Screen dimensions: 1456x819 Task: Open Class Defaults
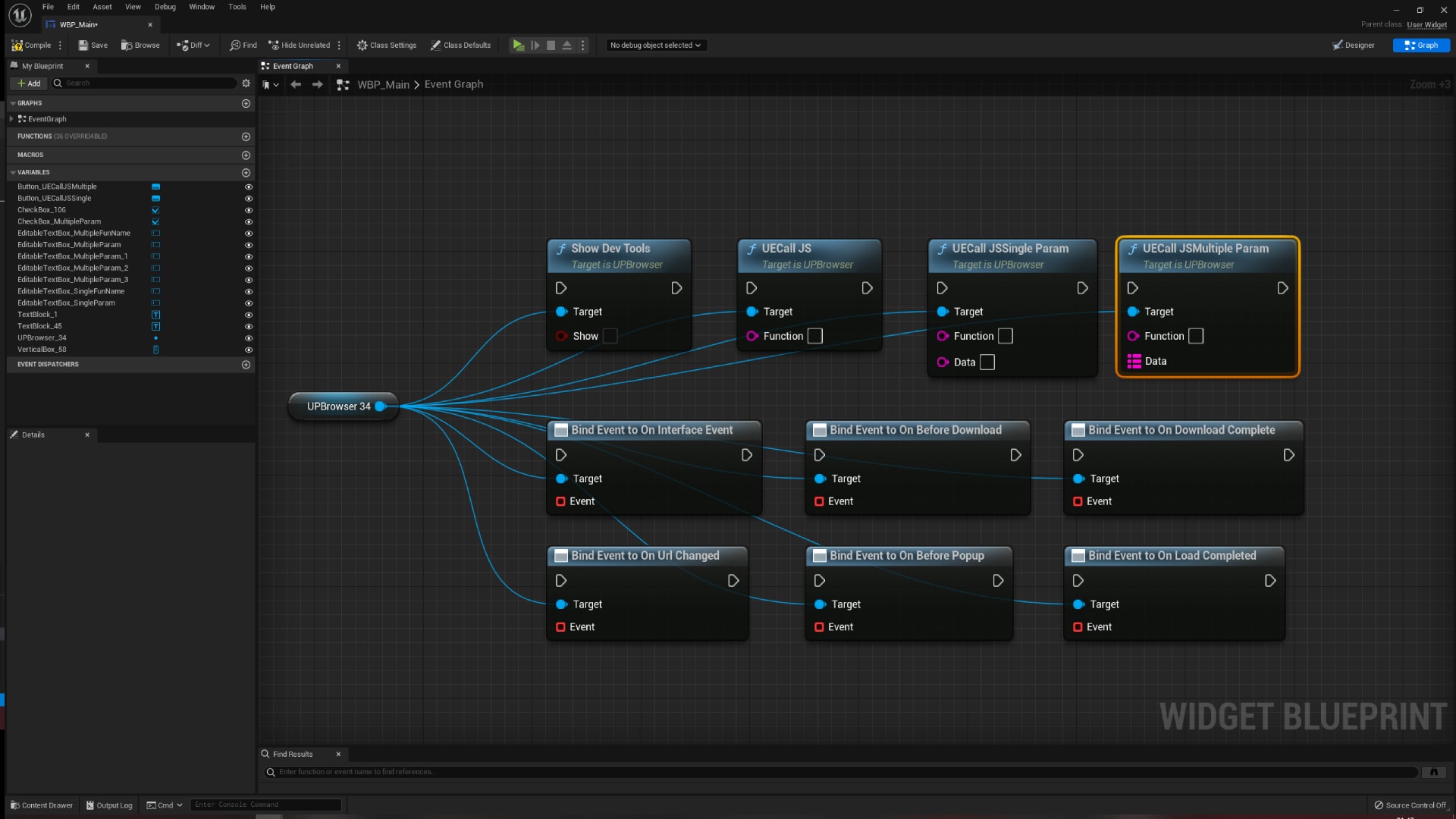tap(460, 45)
